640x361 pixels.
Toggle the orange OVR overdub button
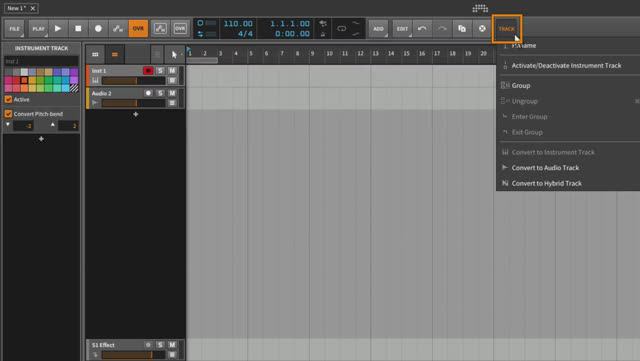point(138,29)
